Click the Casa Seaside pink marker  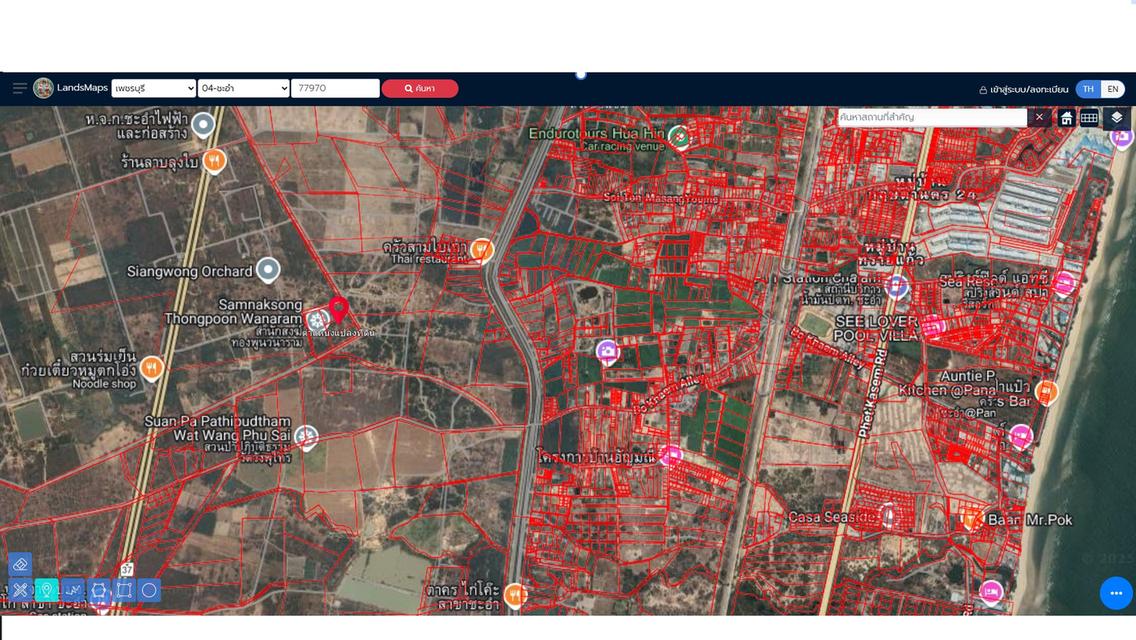coord(888,515)
